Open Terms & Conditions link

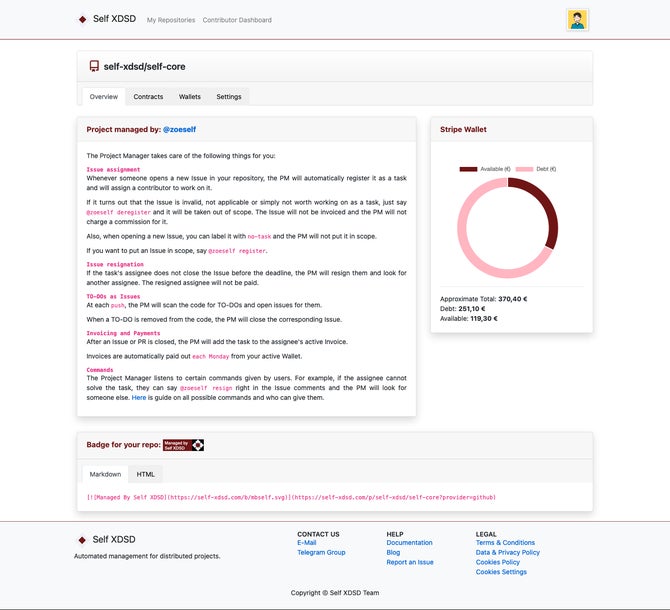point(505,543)
